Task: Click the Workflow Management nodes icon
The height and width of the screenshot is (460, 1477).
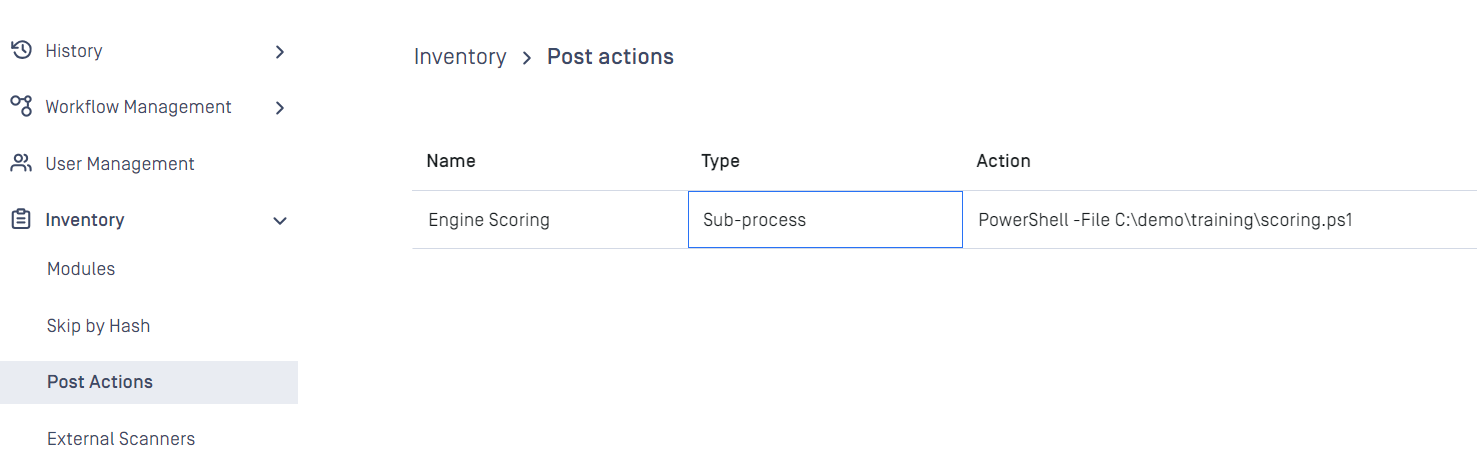Action: [x=21, y=106]
